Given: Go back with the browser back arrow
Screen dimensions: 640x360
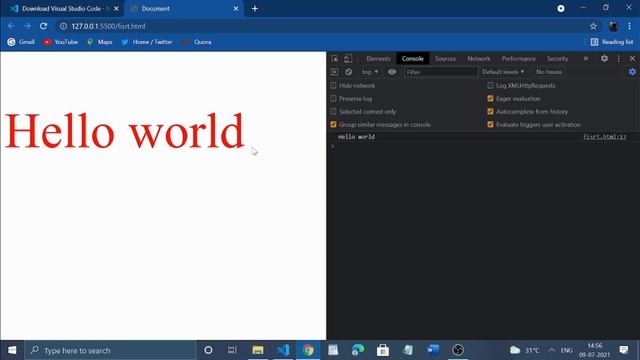Looking at the screenshot, I should pyautogui.click(x=11, y=26).
